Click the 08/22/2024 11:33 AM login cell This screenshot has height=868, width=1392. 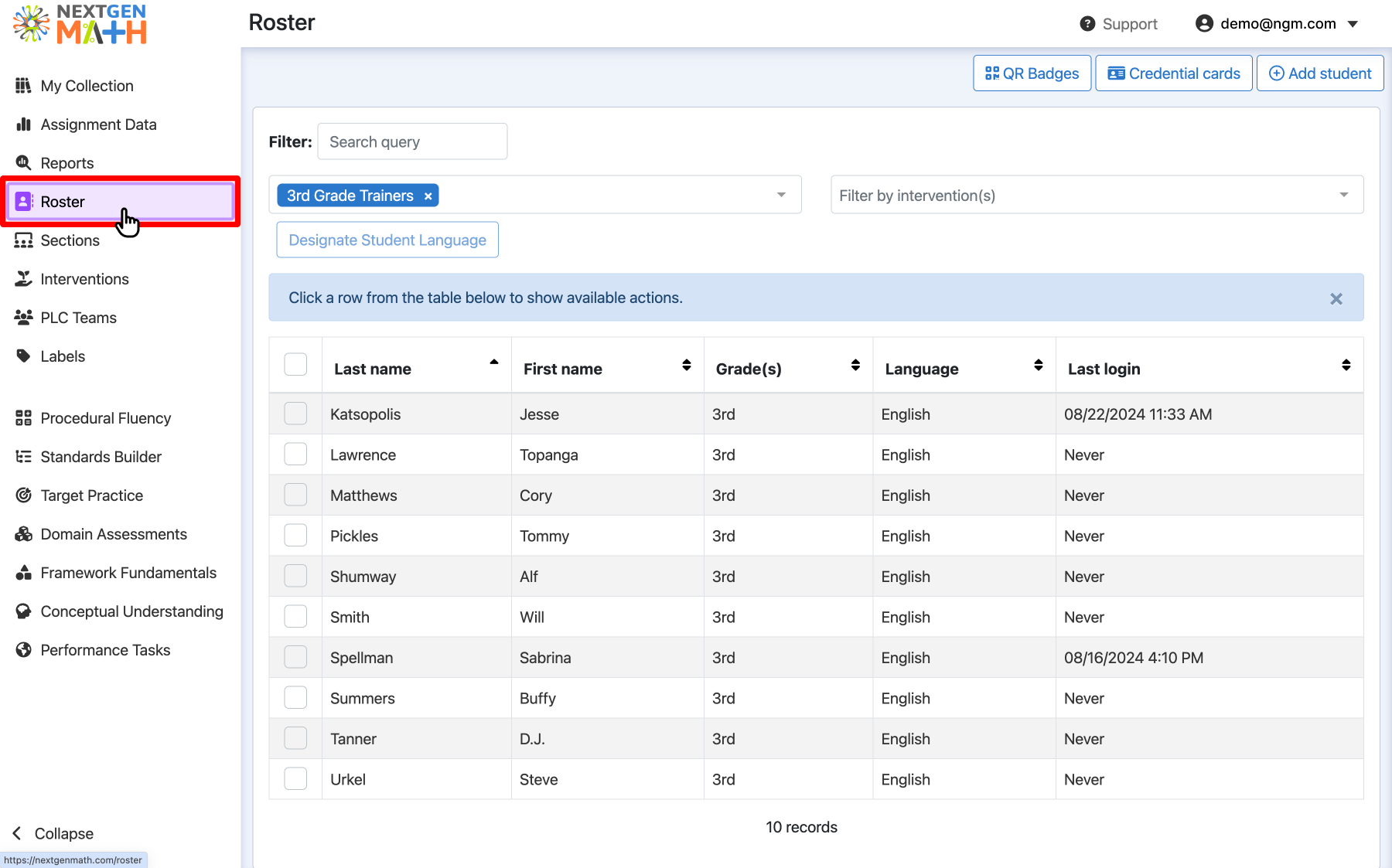click(1209, 414)
